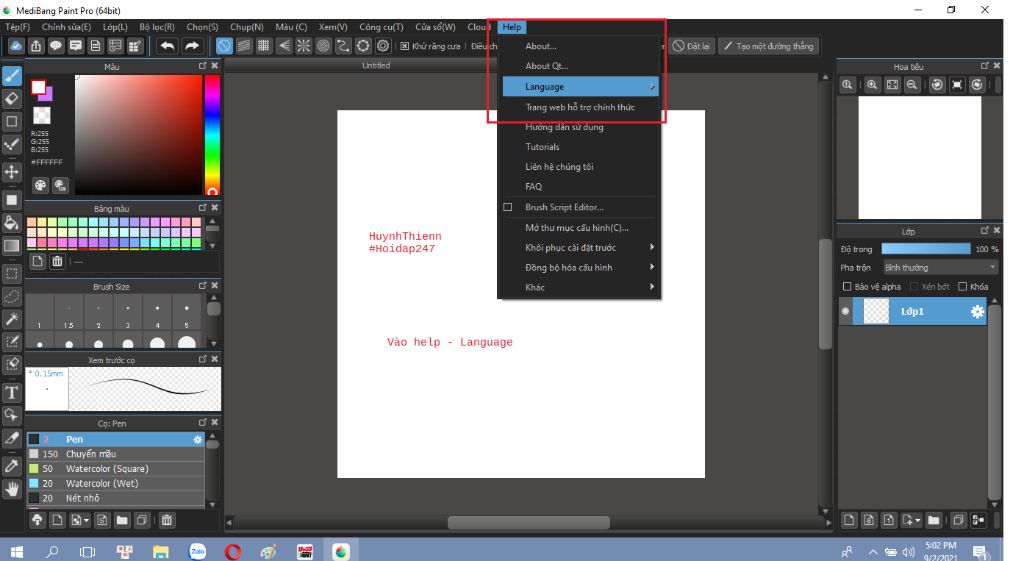This screenshot has width=1024, height=561.
Task: Toggle Khóa layer lock checkbox
Action: click(x=962, y=286)
